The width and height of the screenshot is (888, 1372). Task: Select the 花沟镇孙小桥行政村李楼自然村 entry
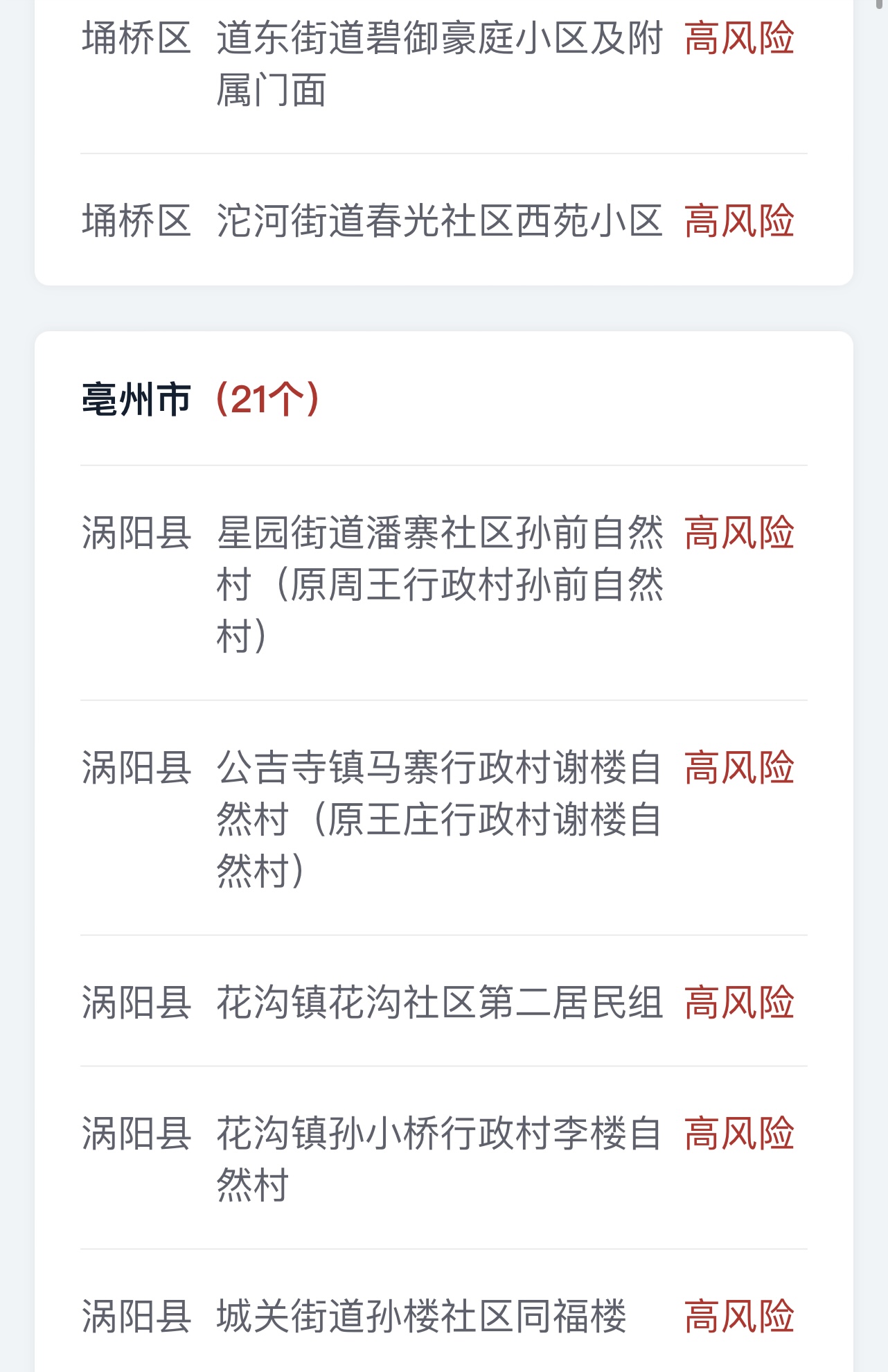(x=440, y=1159)
